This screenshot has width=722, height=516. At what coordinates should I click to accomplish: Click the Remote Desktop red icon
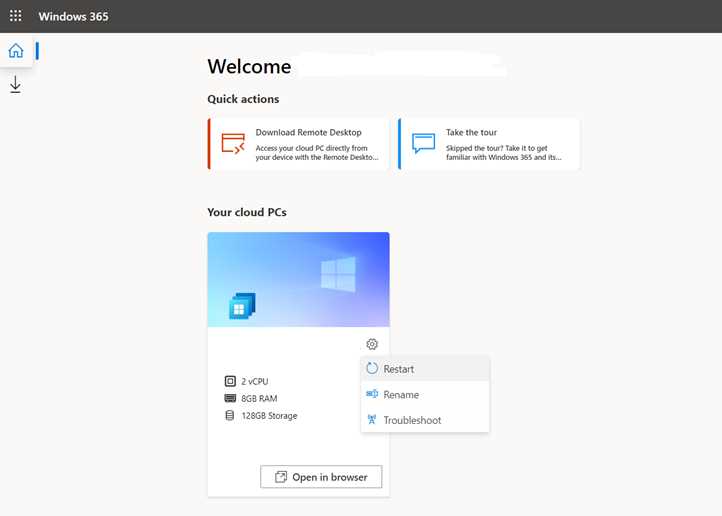[233, 143]
